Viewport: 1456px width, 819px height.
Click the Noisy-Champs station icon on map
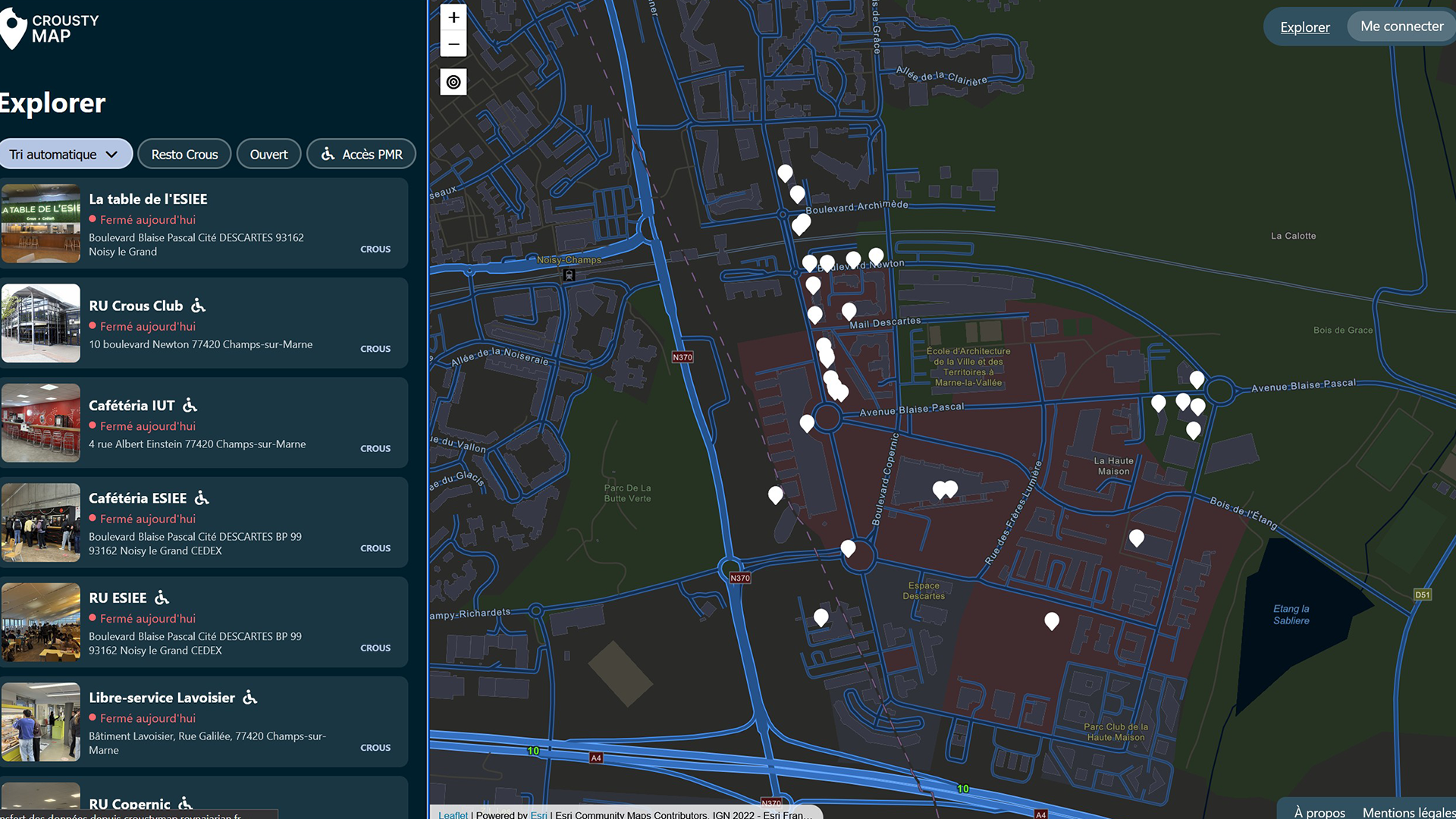coord(569,275)
